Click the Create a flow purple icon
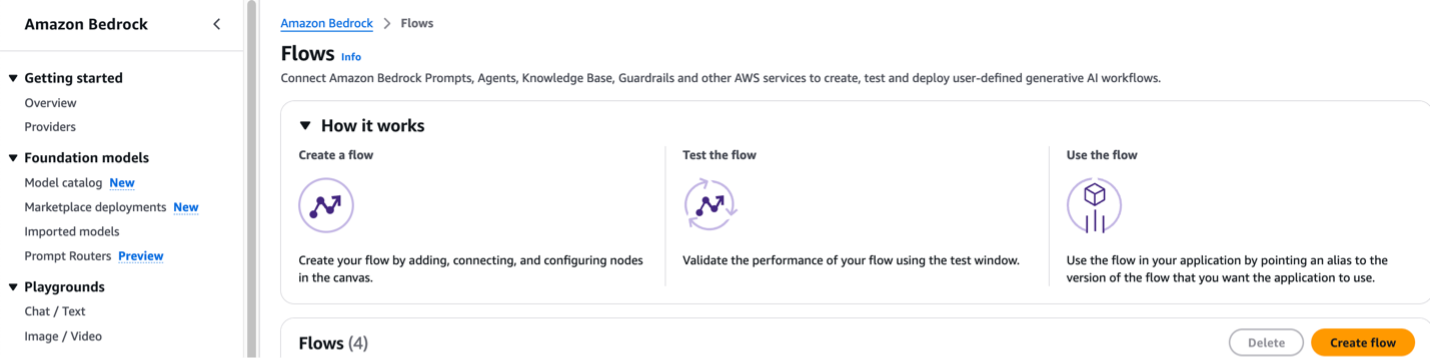 tap(326, 206)
